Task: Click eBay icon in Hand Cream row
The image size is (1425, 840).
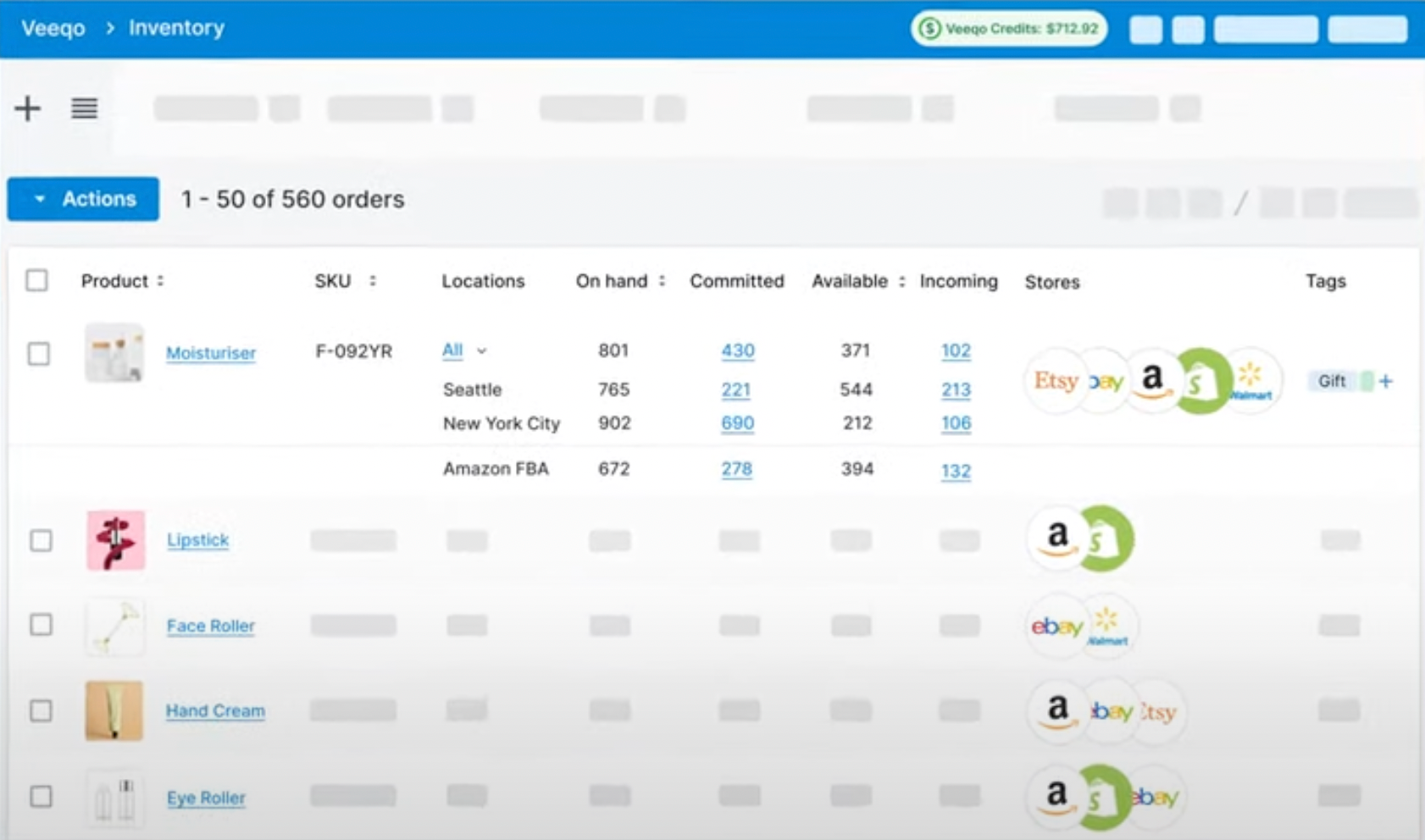Action: pyautogui.click(x=1112, y=712)
